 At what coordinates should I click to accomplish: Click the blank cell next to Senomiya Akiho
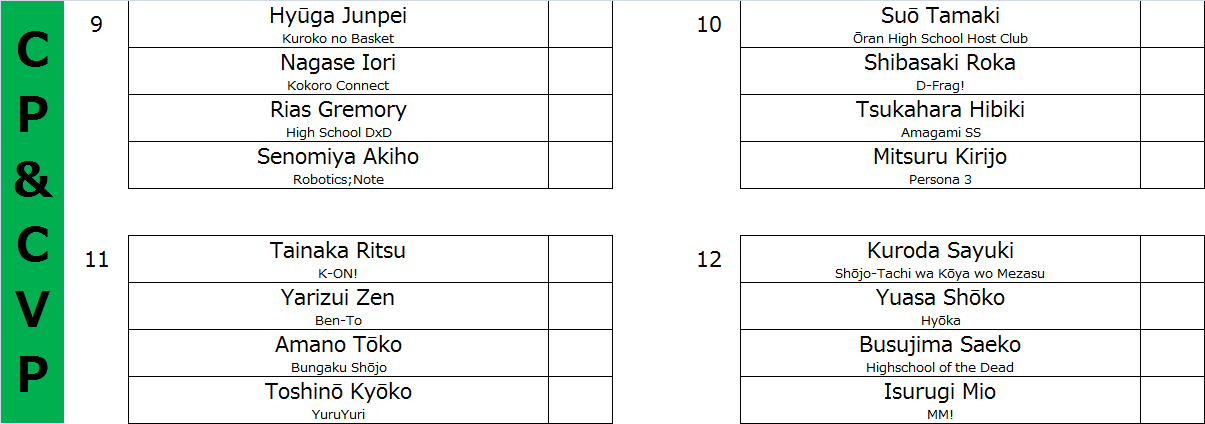click(580, 165)
